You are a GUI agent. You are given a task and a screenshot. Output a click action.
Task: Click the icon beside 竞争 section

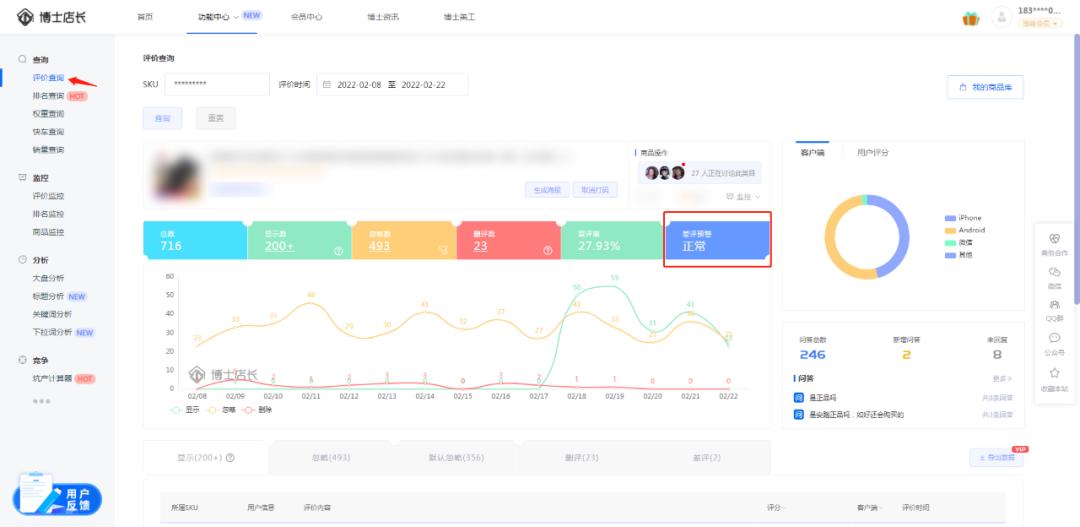click(22, 360)
